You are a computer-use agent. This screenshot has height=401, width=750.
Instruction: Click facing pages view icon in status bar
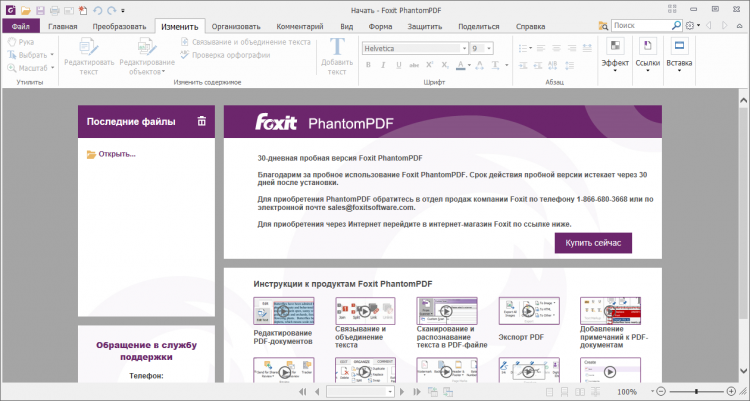[x=580, y=392]
